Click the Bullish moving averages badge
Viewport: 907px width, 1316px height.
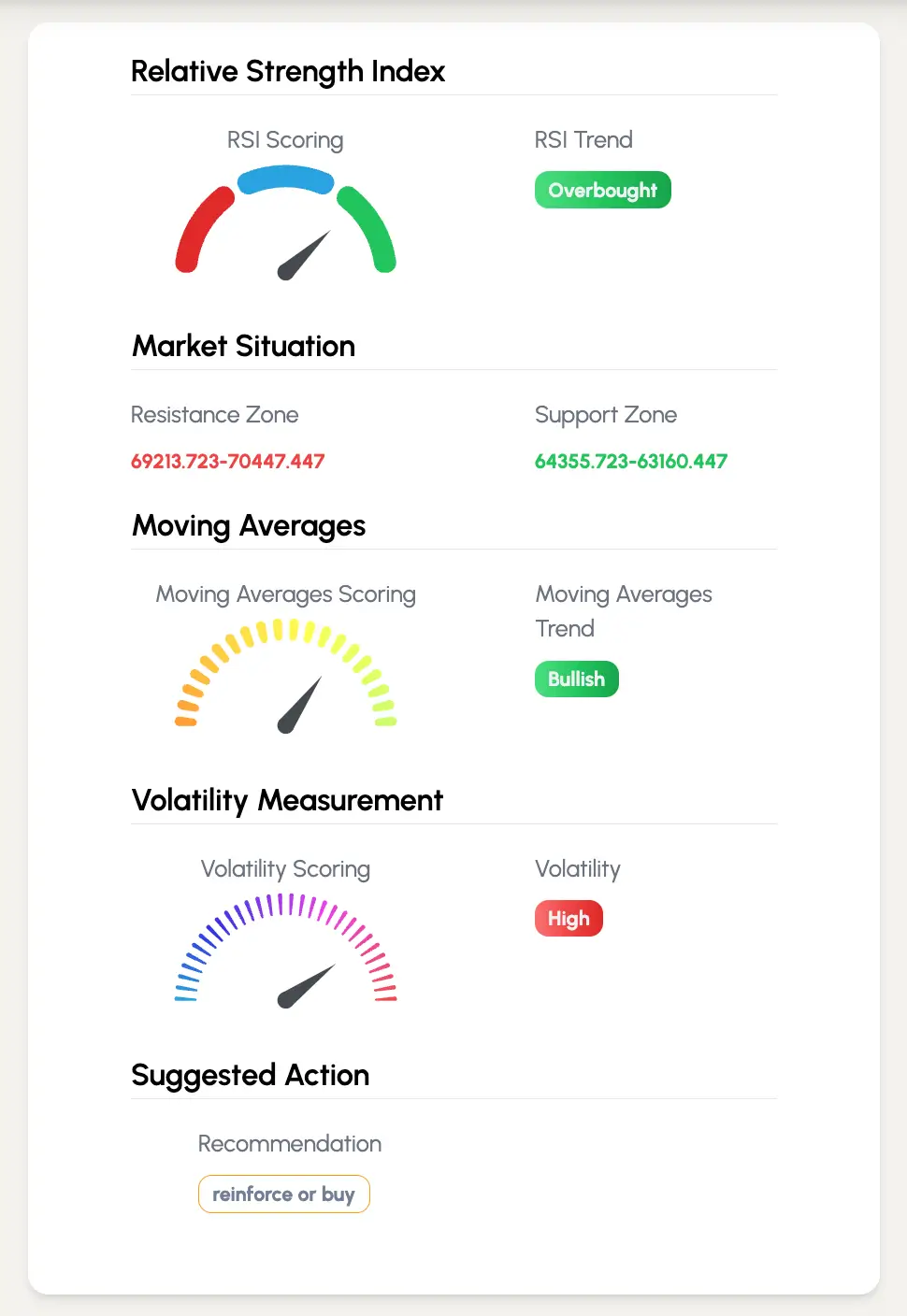point(576,679)
